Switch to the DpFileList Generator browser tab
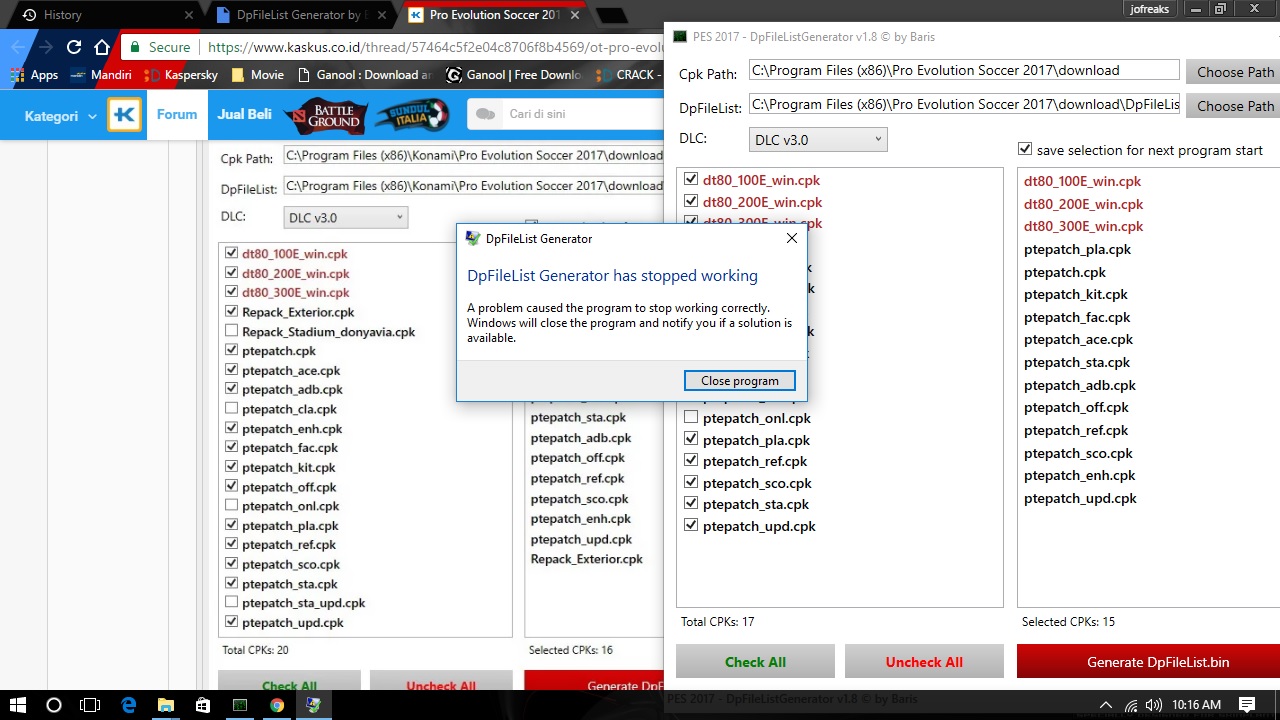The height and width of the screenshot is (720, 1280). click(300, 15)
